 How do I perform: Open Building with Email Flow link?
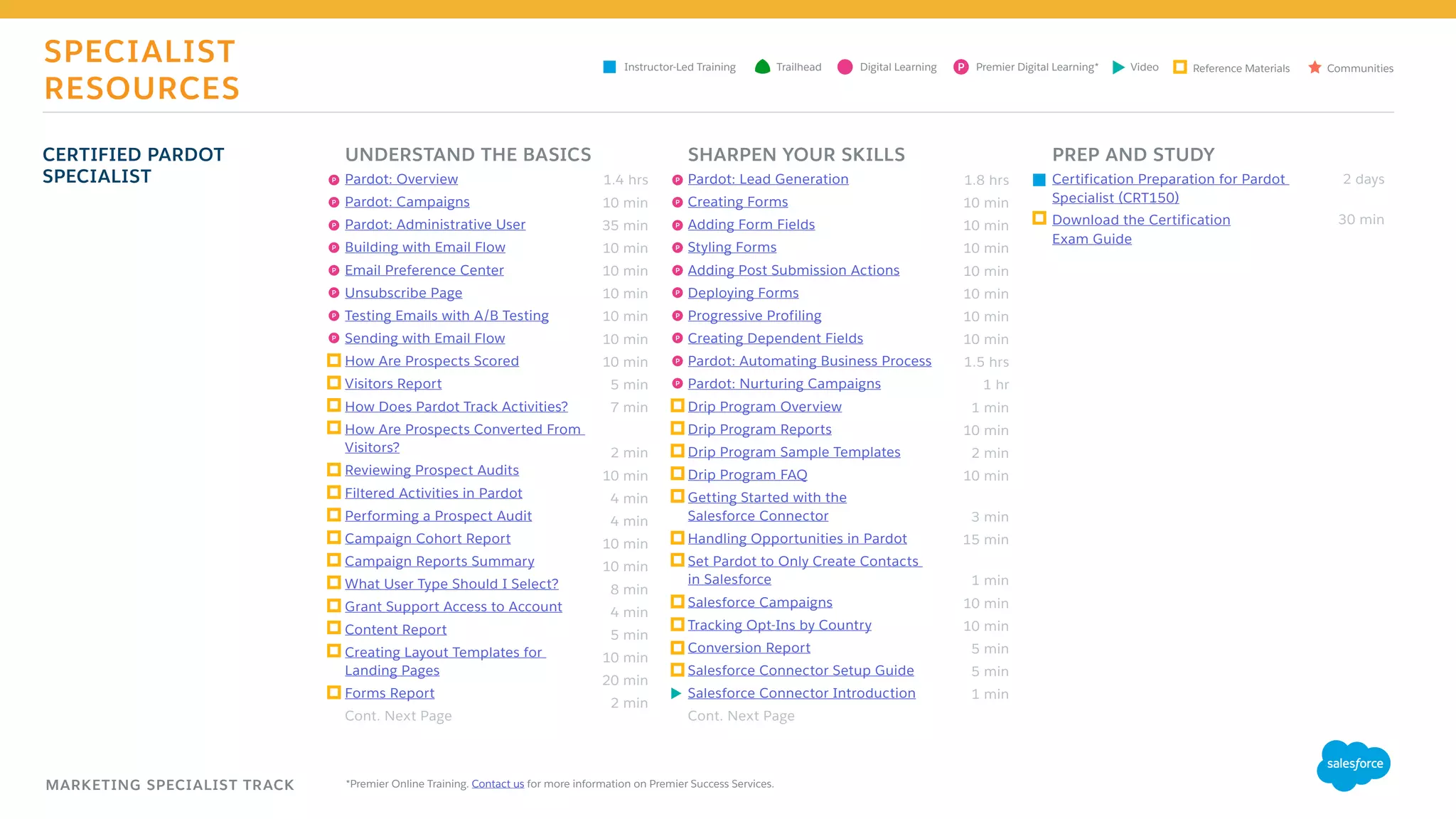(x=425, y=247)
